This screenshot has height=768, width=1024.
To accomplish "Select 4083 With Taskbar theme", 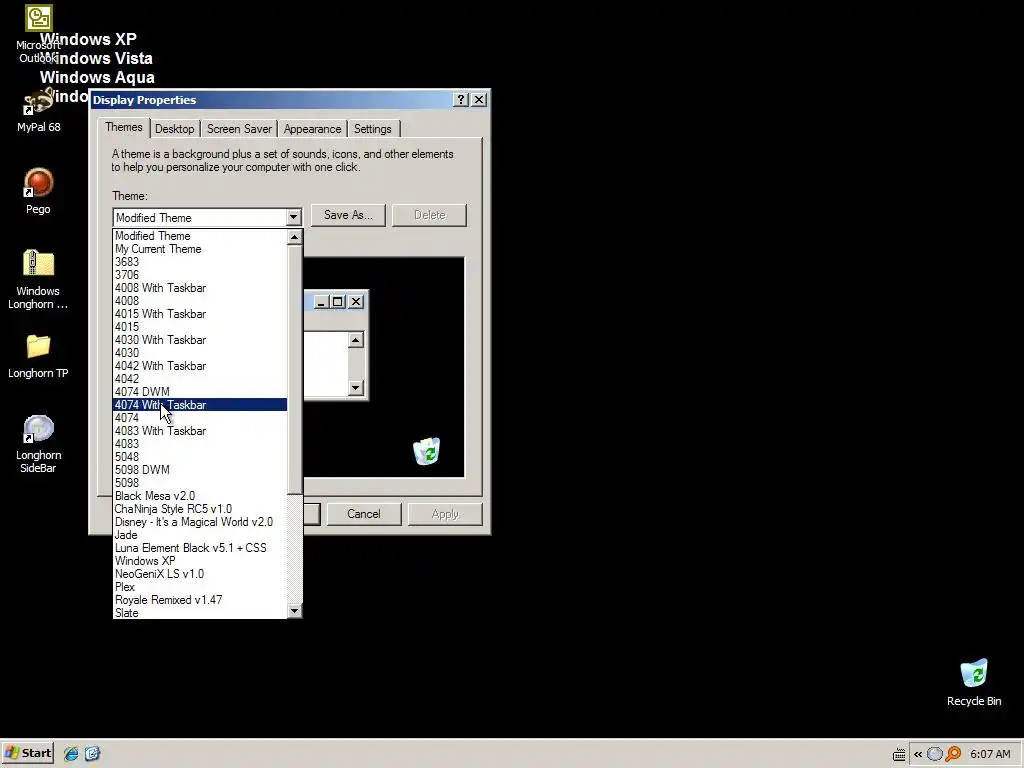I will coord(200,431).
